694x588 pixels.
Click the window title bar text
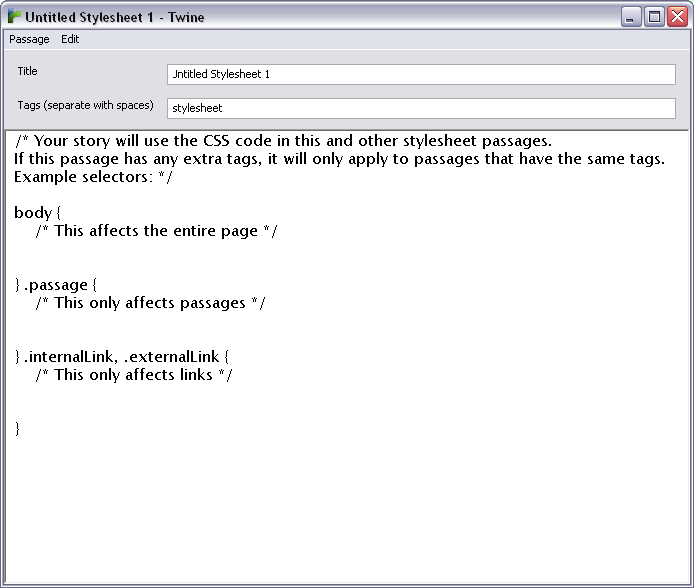[115, 17]
